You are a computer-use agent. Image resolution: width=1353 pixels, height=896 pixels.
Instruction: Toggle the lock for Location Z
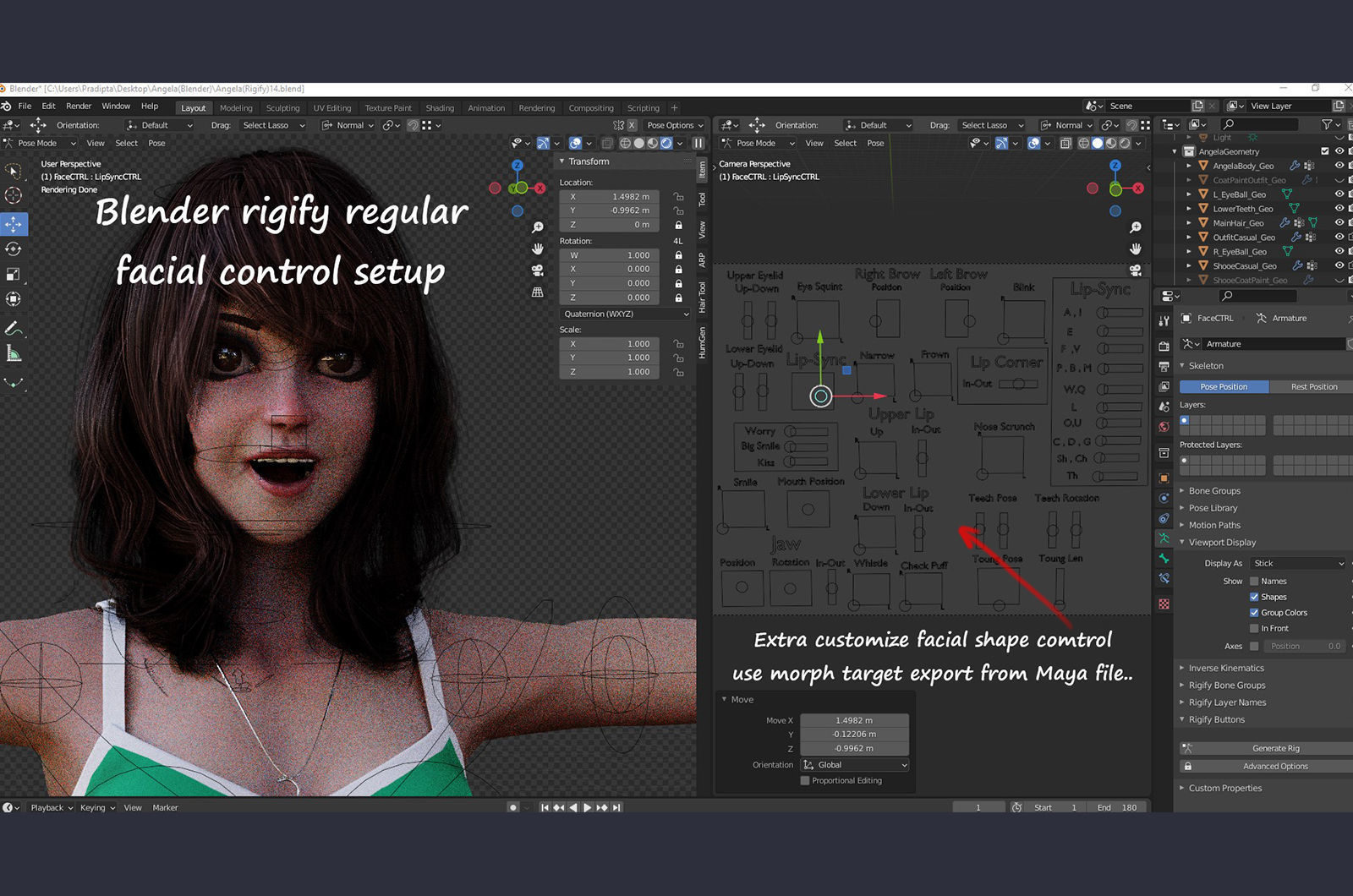[x=678, y=225]
